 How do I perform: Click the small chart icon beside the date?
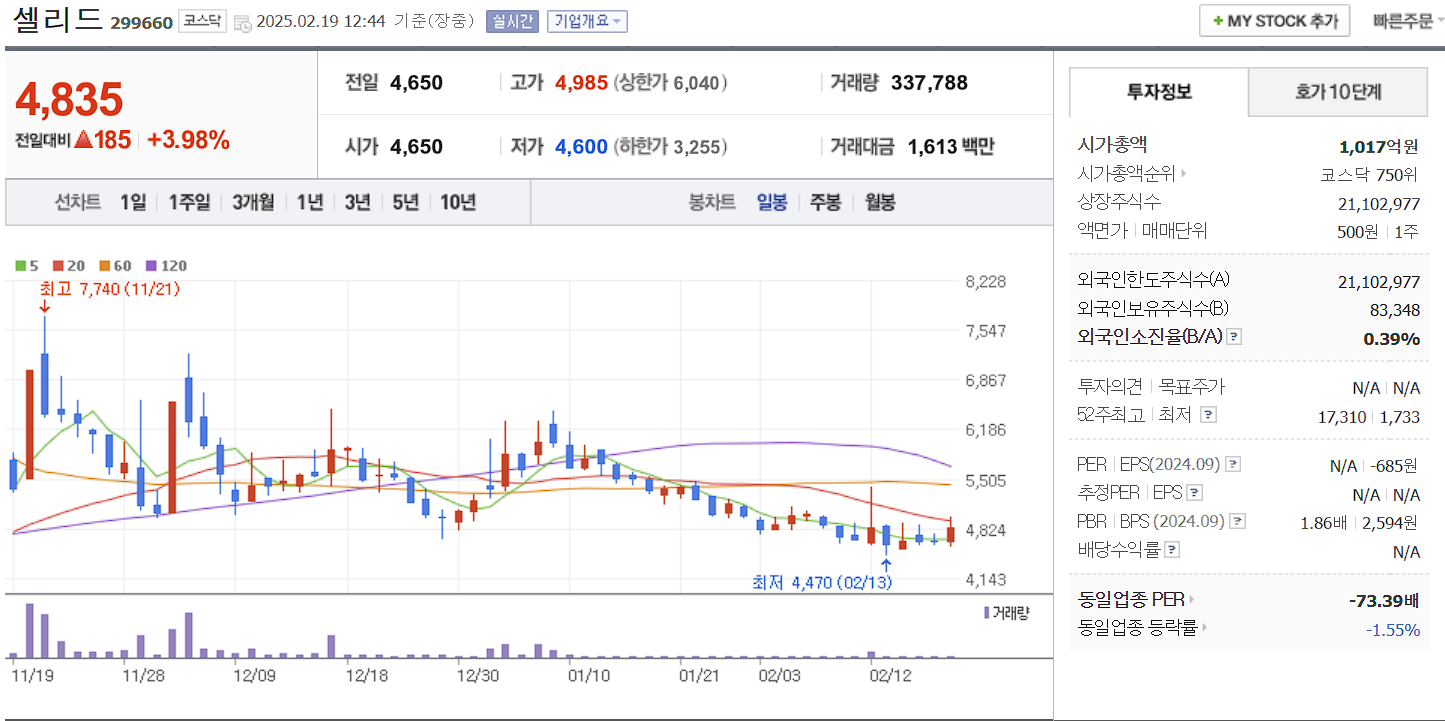pyautogui.click(x=241, y=21)
